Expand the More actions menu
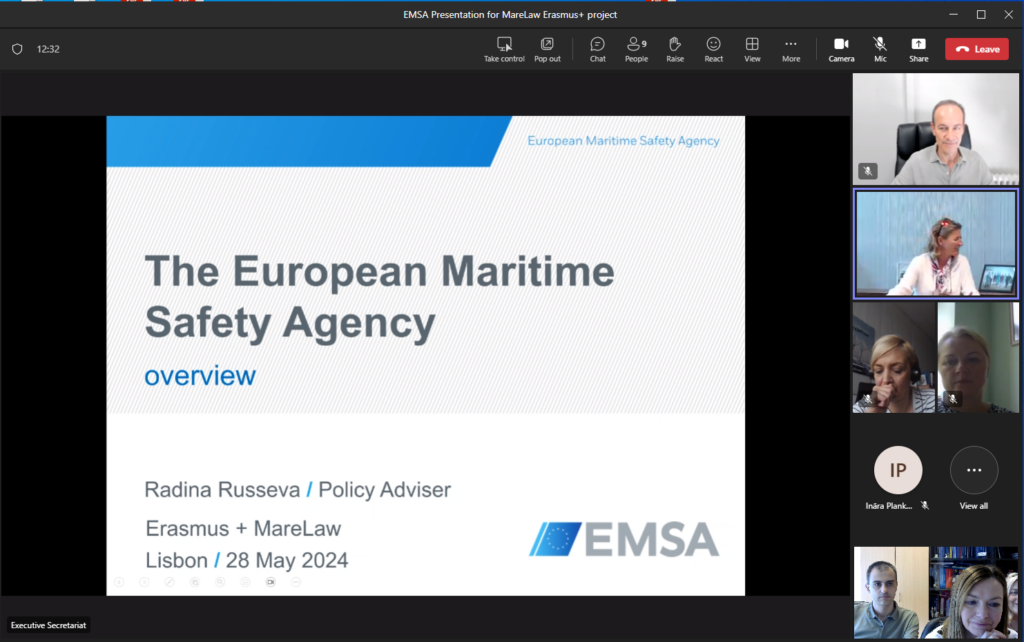Viewport: 1024px width, 642px height. pos(791,48)
